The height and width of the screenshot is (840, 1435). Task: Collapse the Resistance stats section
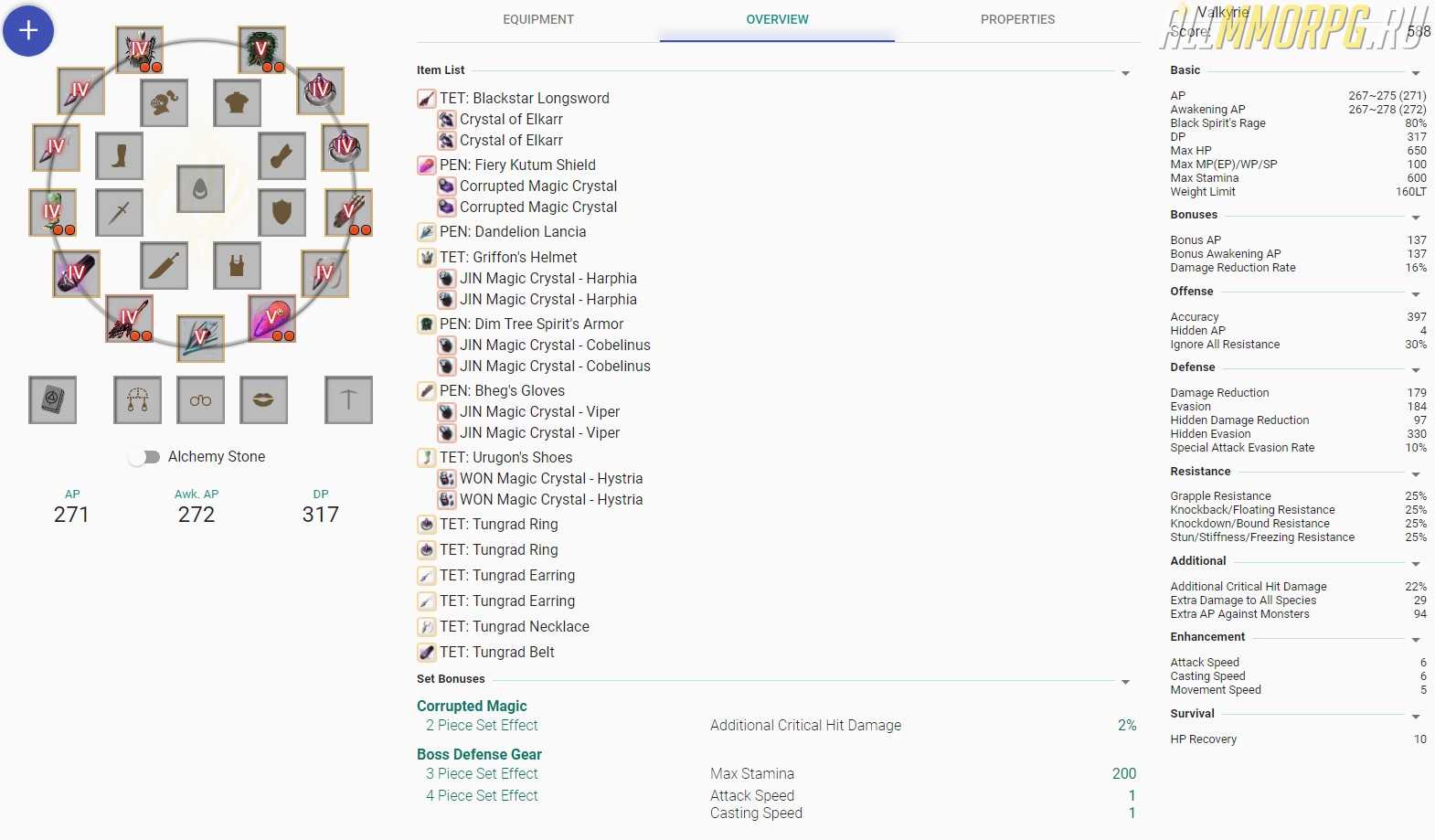pyautogui.click(x=1416, y=474)
